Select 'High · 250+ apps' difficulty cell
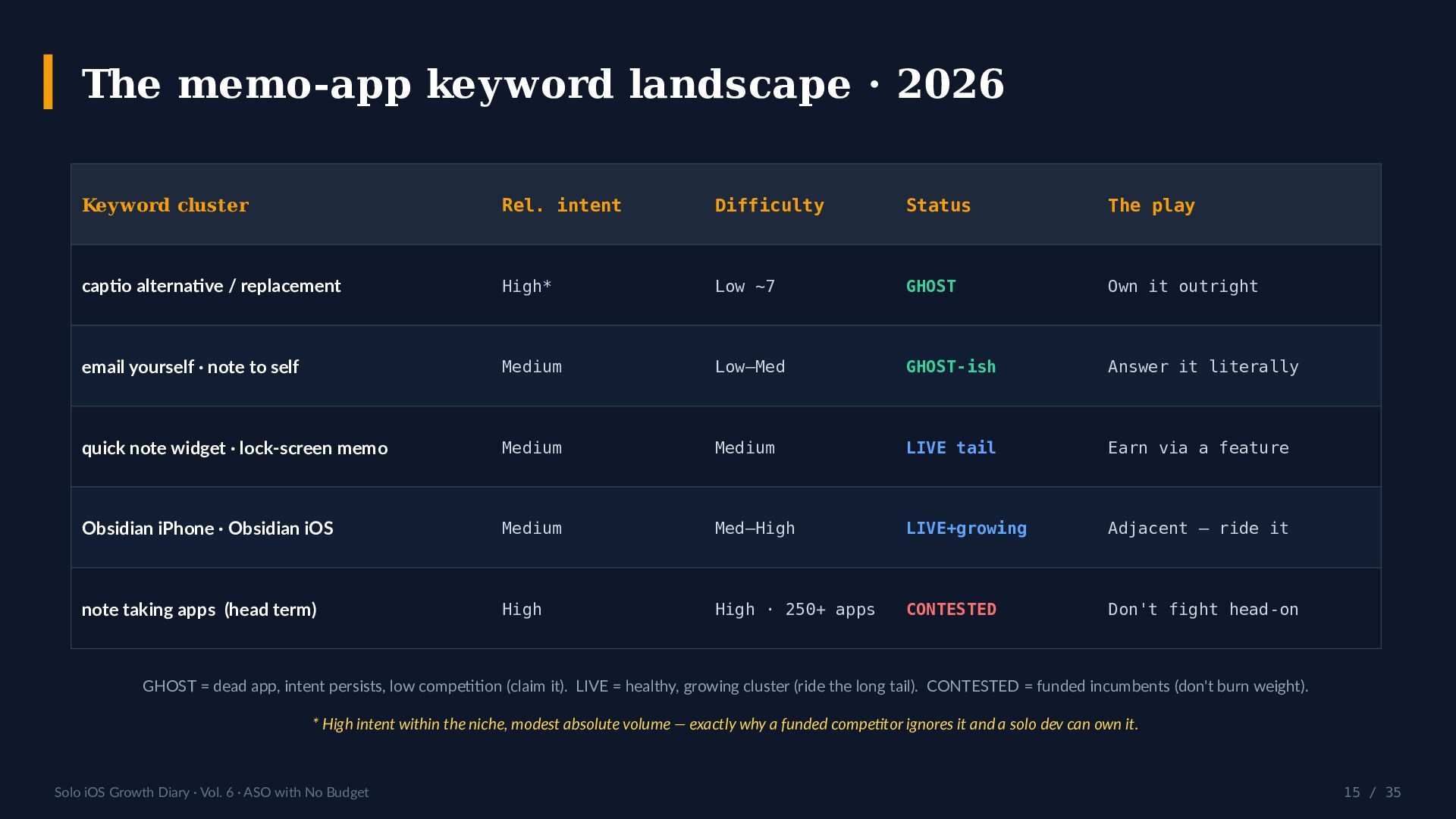The height and width of the screenshot is (819, 1456). (795, 610)
